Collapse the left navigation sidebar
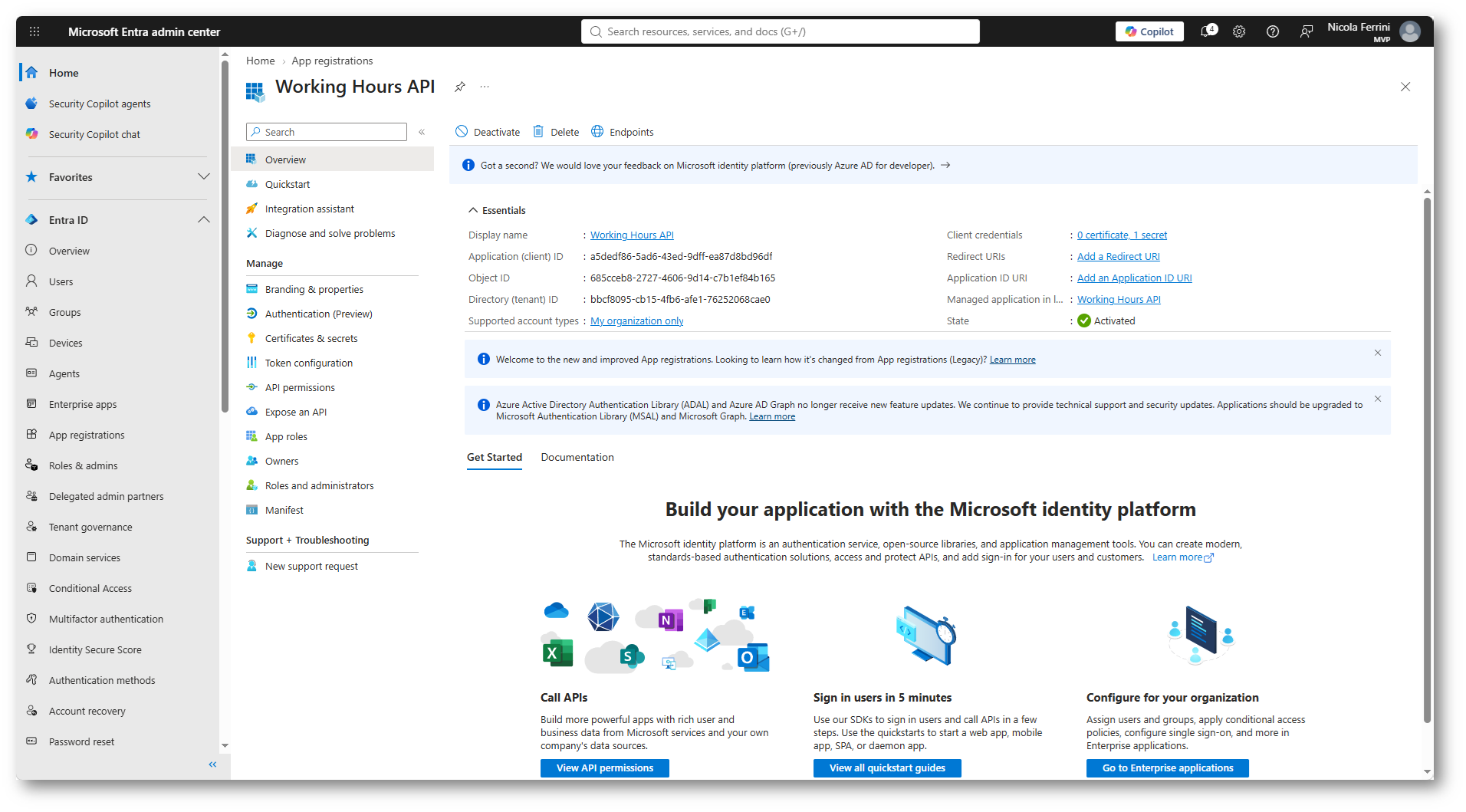This screenshot has width=1466, height=812. point(212,764)
